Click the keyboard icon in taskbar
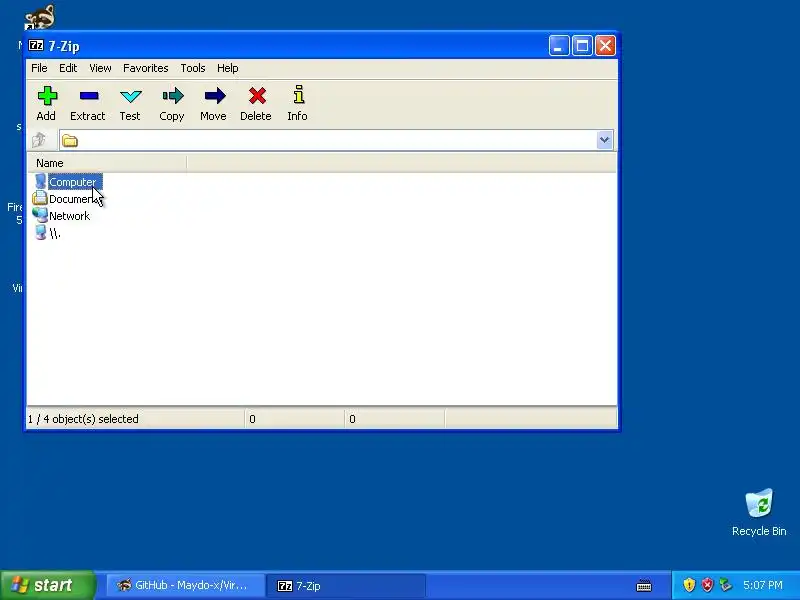800x600 pixels. (644, 585)
